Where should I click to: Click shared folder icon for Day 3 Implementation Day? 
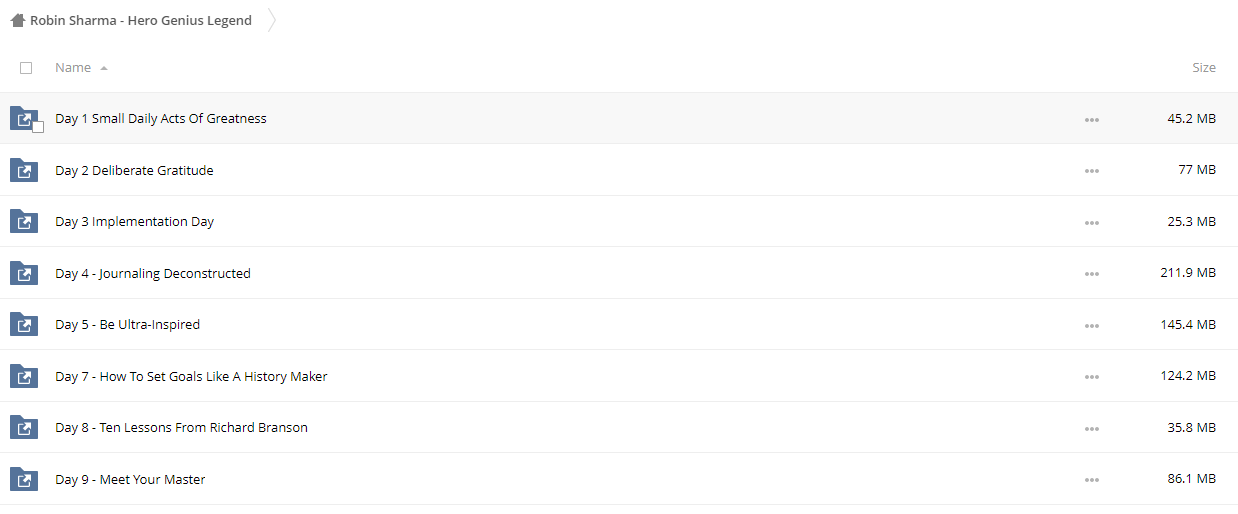[23, 221]
